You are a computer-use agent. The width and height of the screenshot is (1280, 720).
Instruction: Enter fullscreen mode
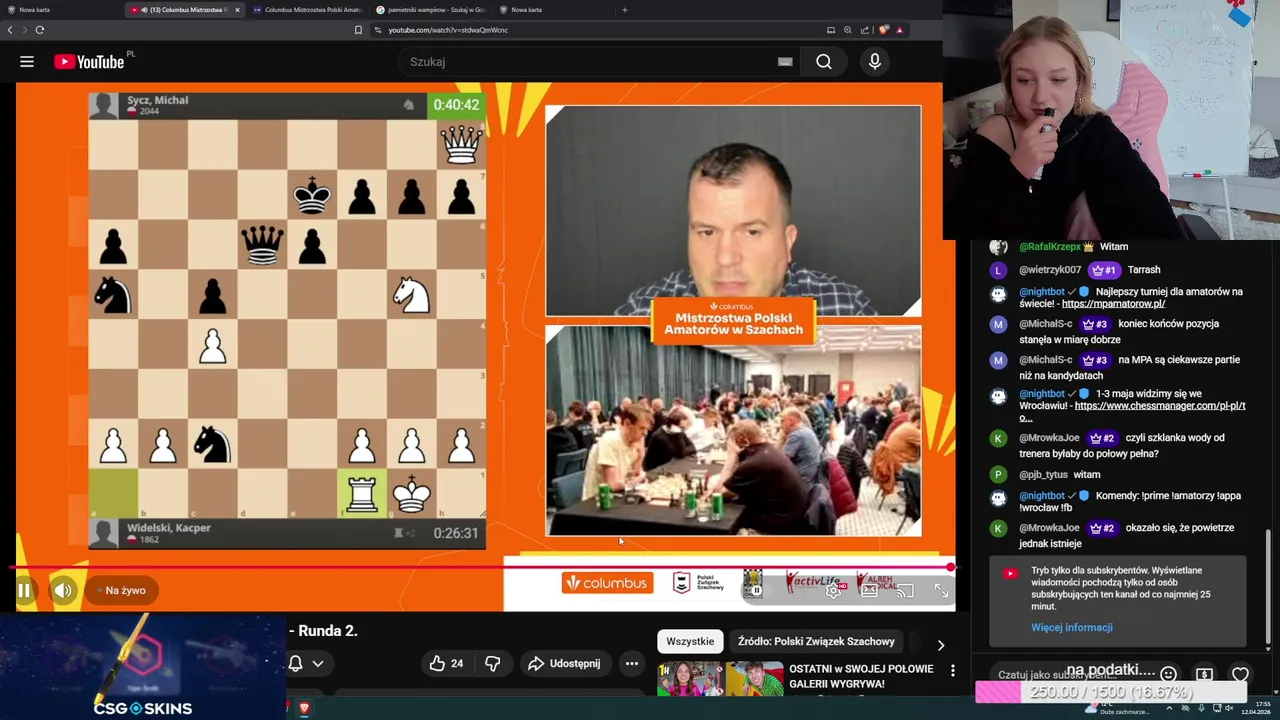tap(941, 590)
